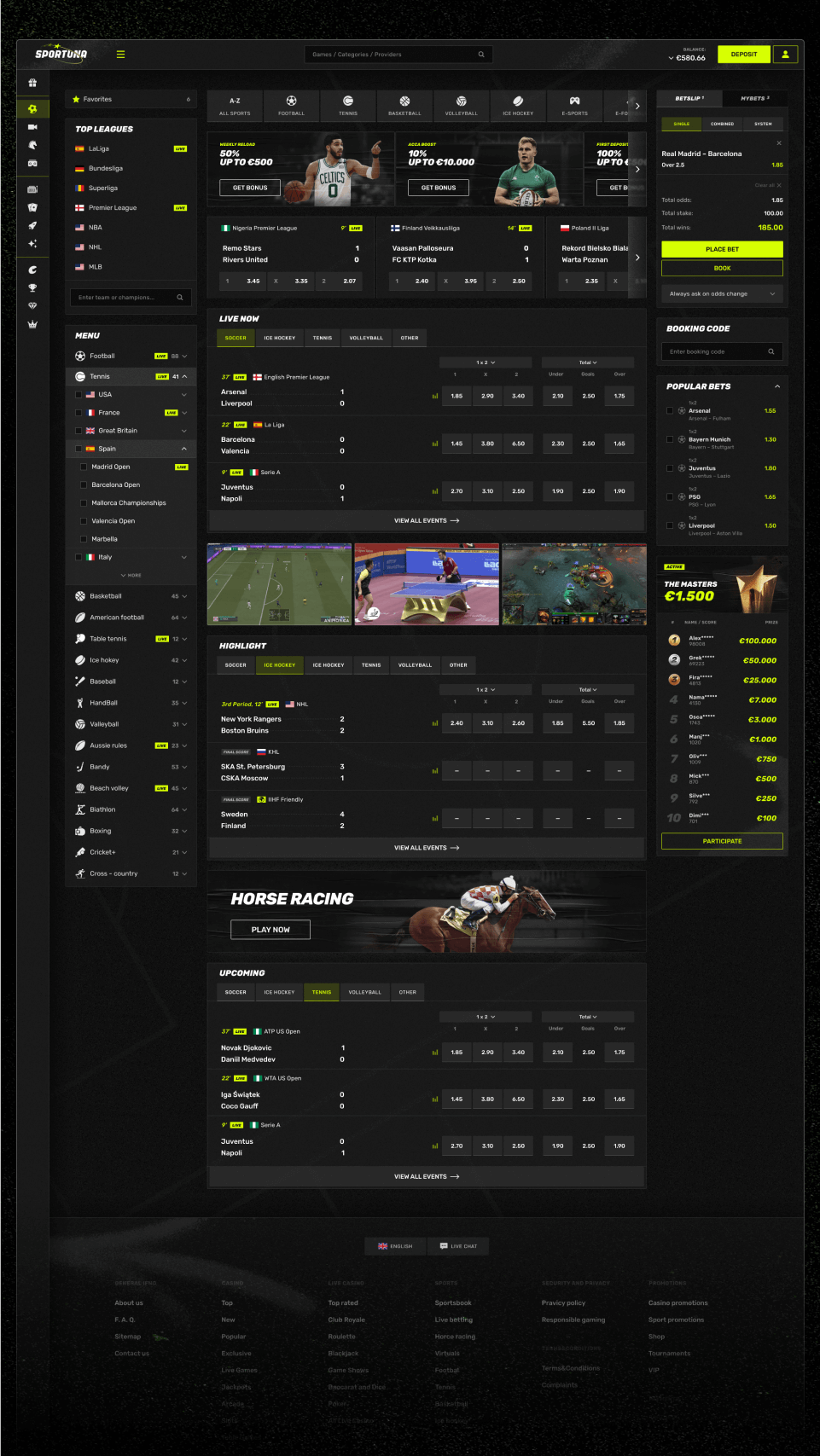This screenshot has height=1456, width=820.
Task: Check the USA tennis checkbox
Action: [79, 395]
